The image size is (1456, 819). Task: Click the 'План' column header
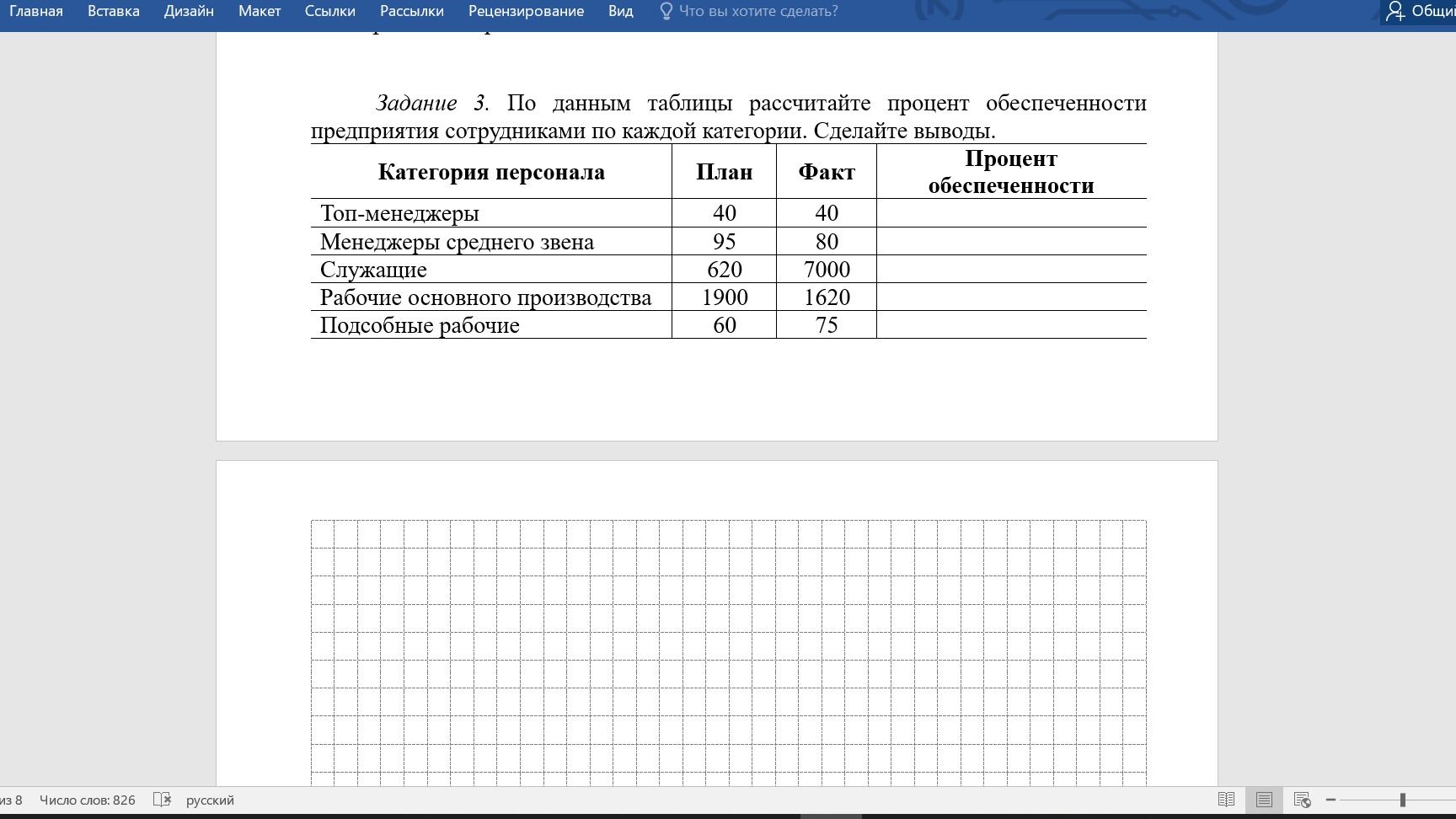click(x=724, y=172)
